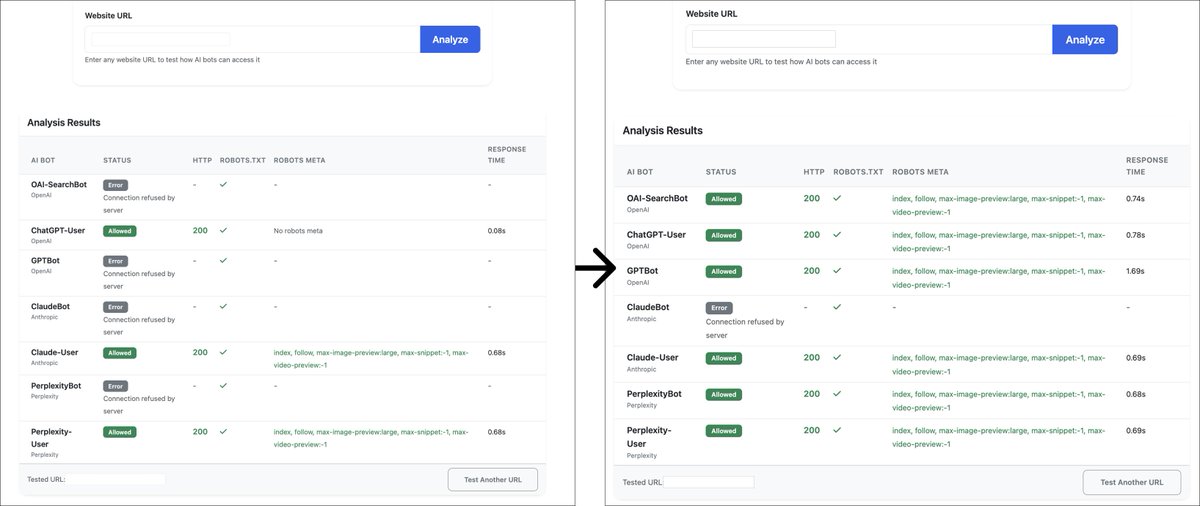Click the Error badge for ClaudeBot, left panel
The width and height of the screenshot is (1200, 506).
(x=115, y=307)
